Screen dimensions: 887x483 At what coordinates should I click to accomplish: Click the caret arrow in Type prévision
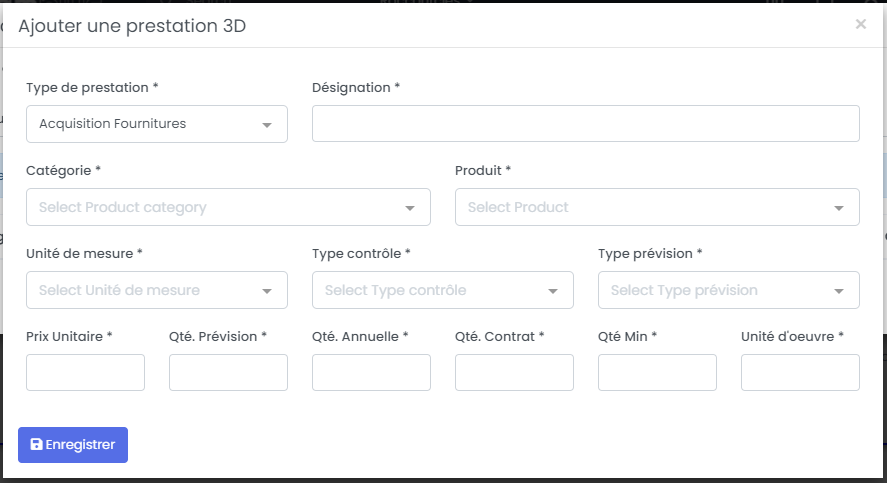(x=838, y=291)
